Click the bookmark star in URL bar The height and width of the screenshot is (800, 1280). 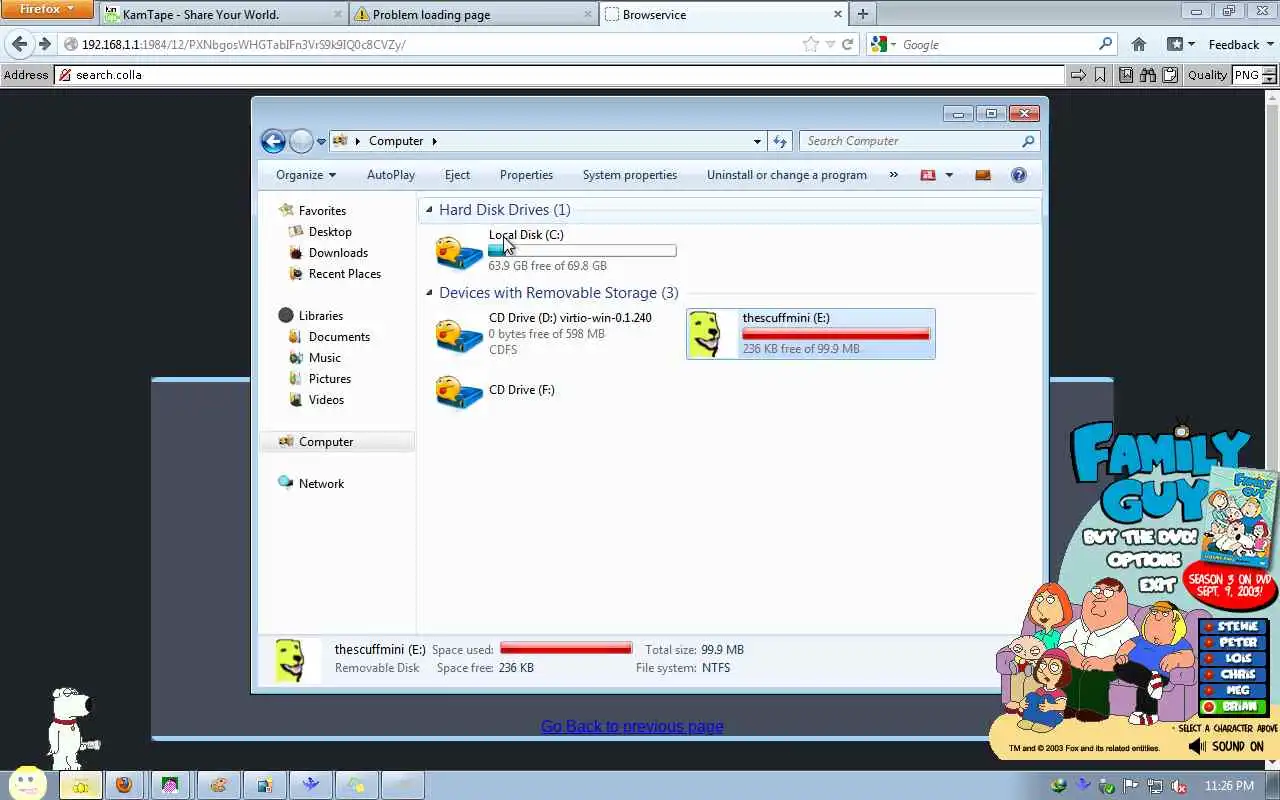pos(810,44)
